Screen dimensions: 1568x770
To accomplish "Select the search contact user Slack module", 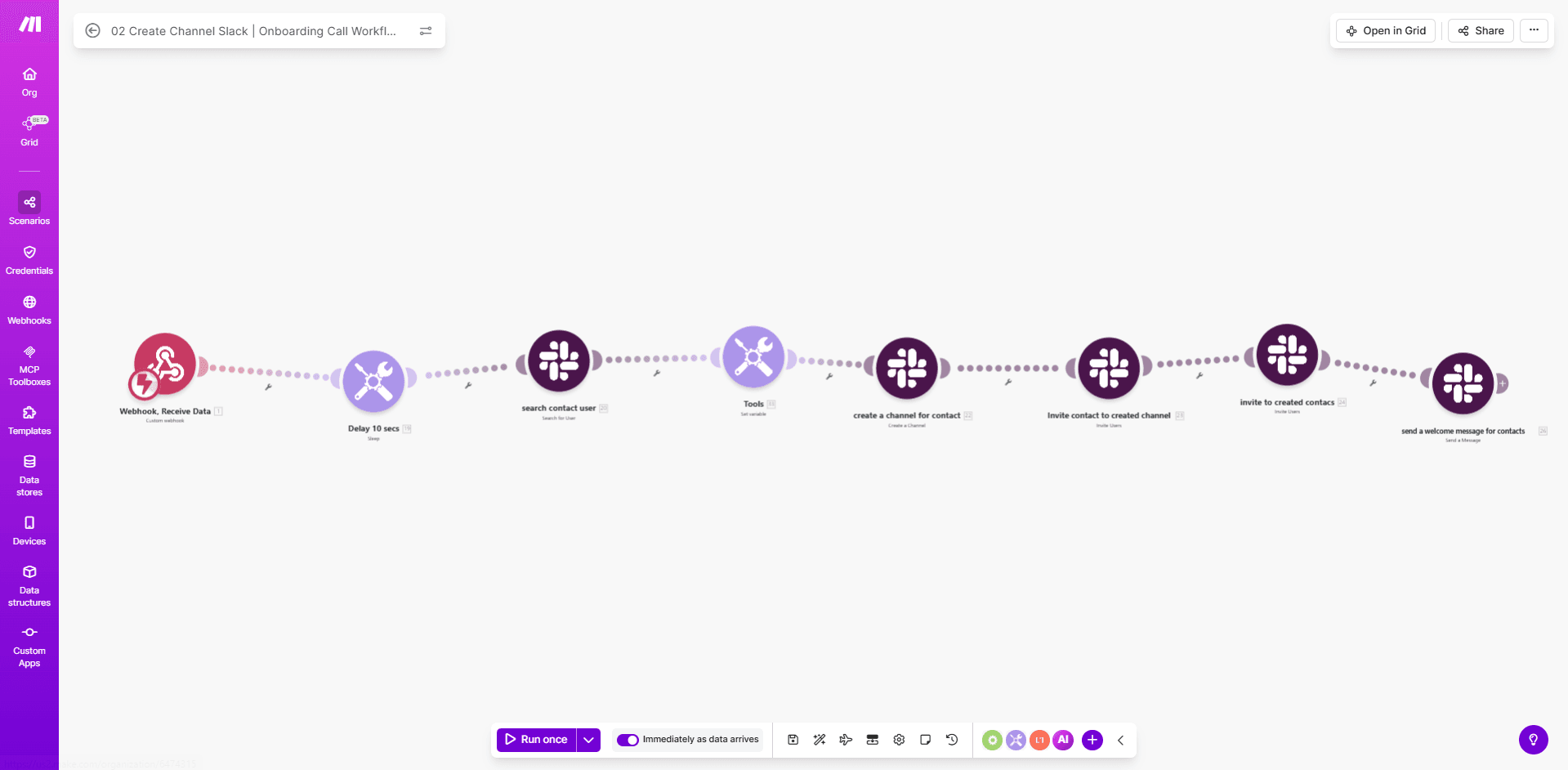I will coord(559,360).
